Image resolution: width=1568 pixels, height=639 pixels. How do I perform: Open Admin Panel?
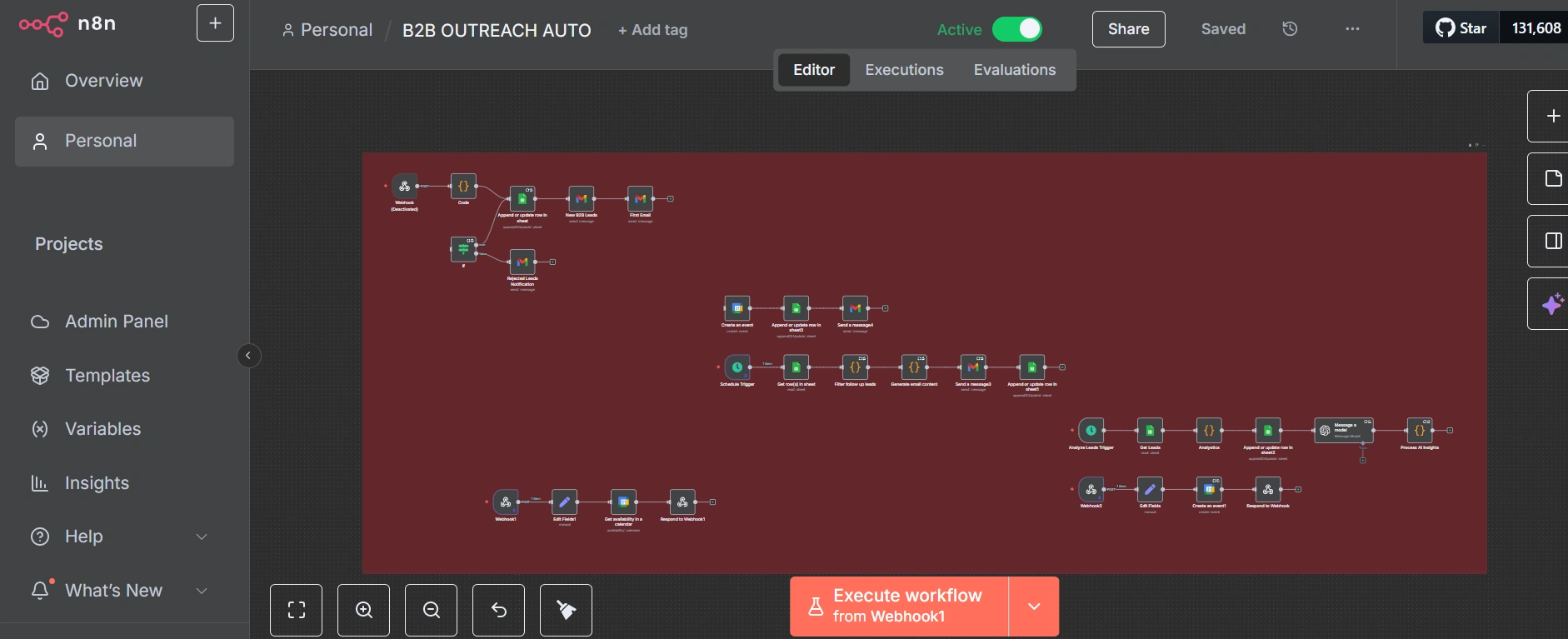124,322
